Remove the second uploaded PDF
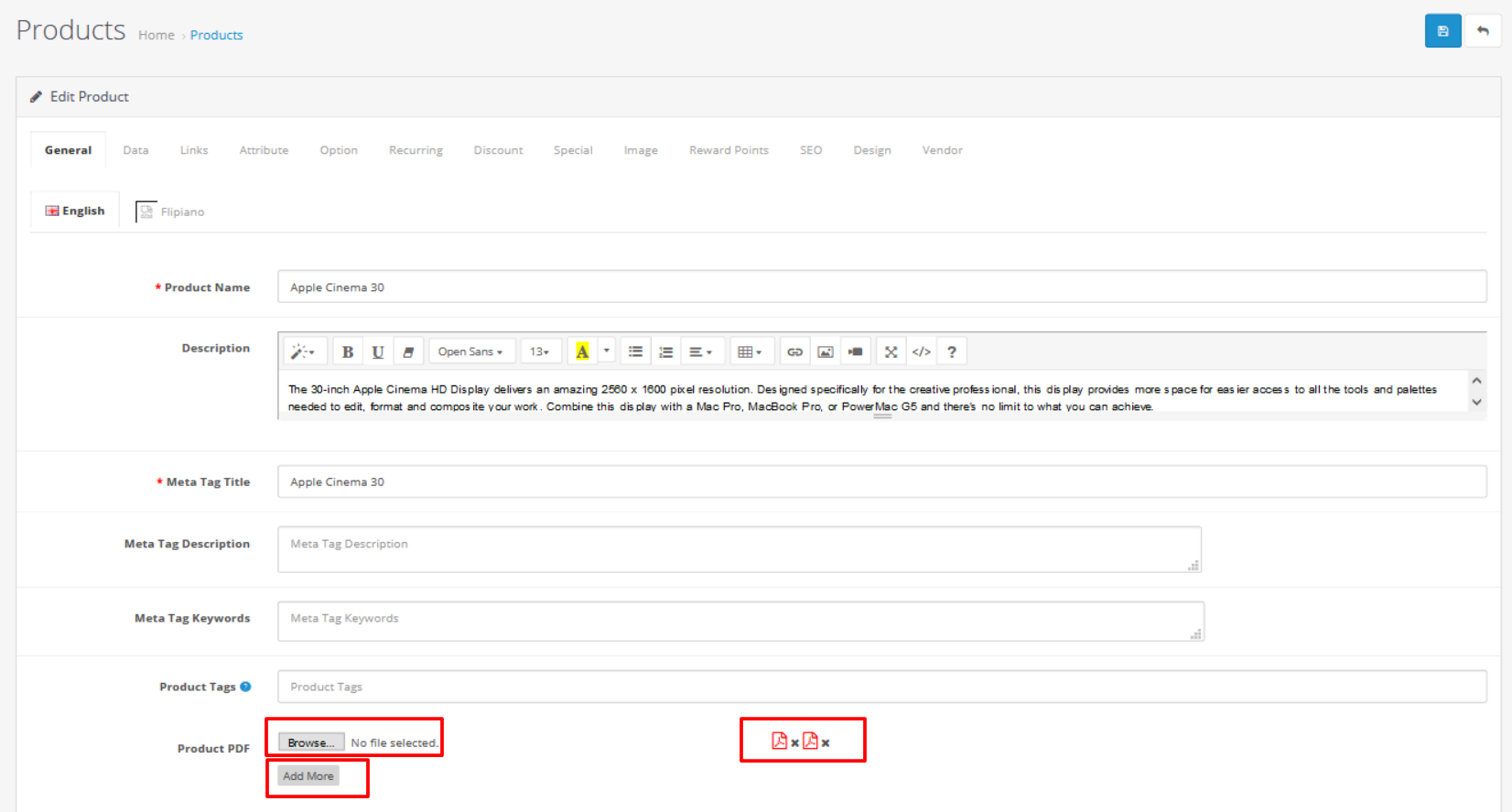This screenshot has width=1512, height=812. tap(826, 743)
